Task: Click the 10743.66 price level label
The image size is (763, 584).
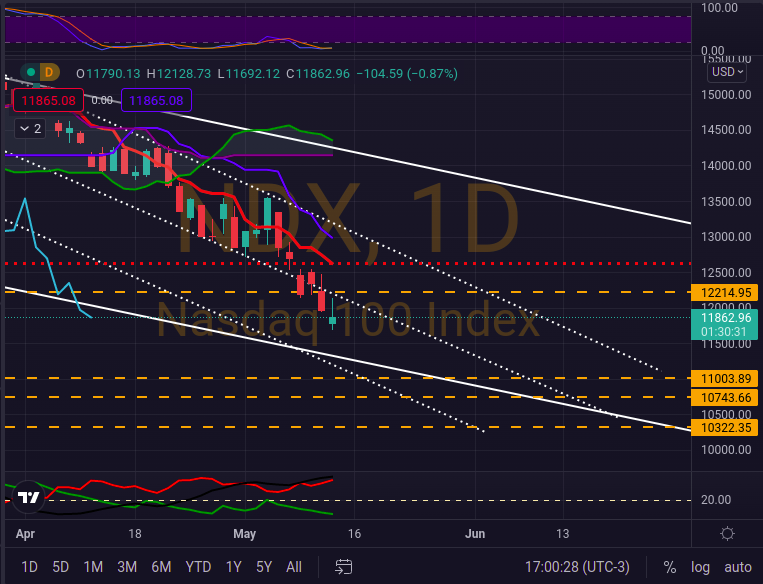Action: click(725, 398)
